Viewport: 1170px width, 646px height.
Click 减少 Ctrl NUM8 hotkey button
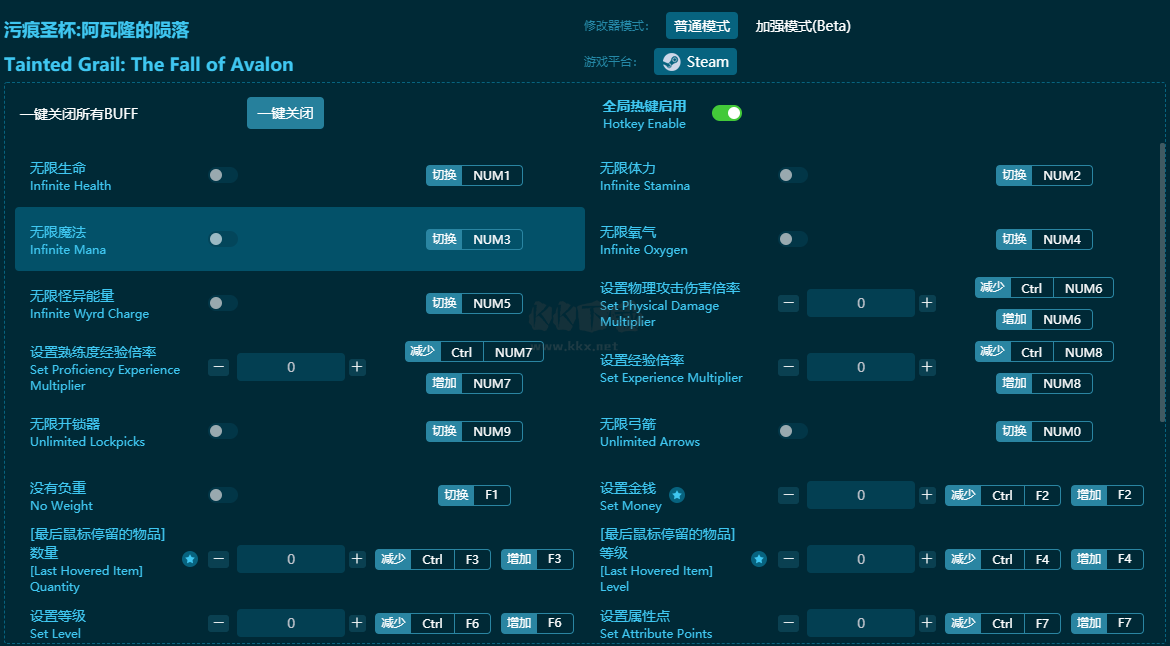click(x=1044, y=352)
